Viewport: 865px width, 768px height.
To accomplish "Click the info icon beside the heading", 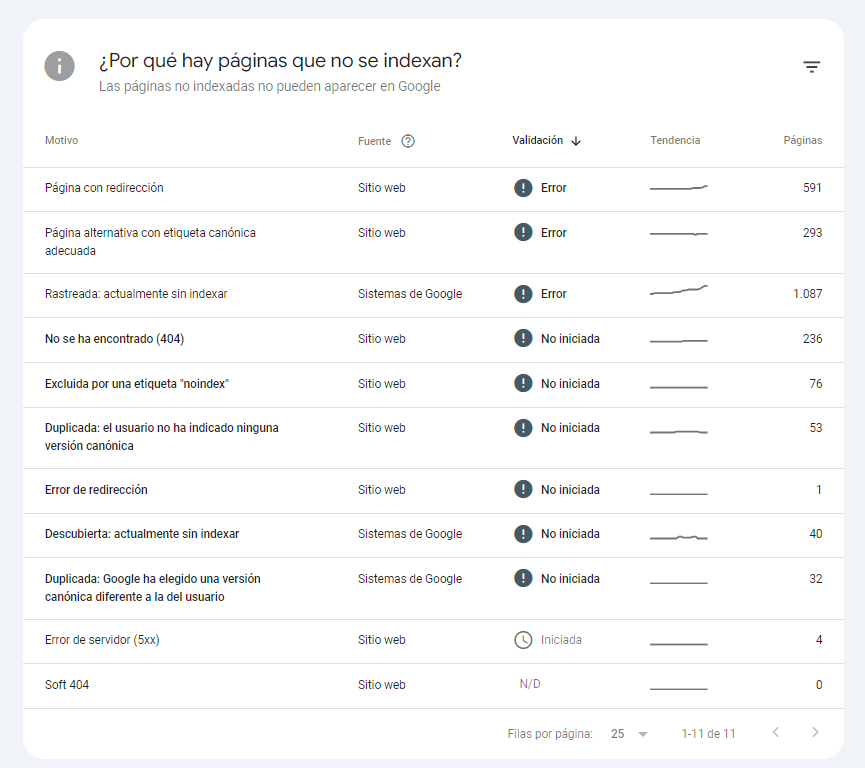I will coord(59,67).
